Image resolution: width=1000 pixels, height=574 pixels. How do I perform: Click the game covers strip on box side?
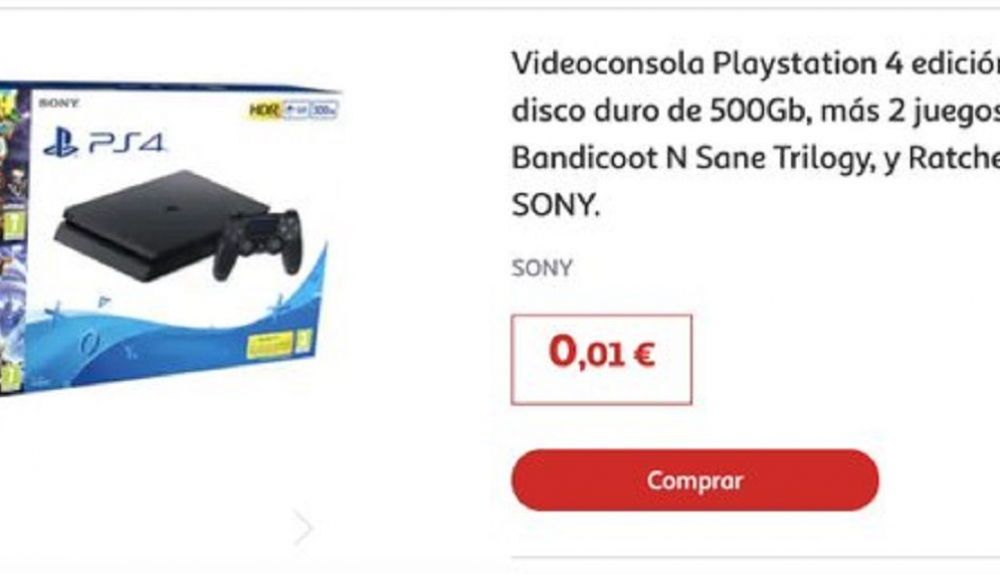pos(13,240)
